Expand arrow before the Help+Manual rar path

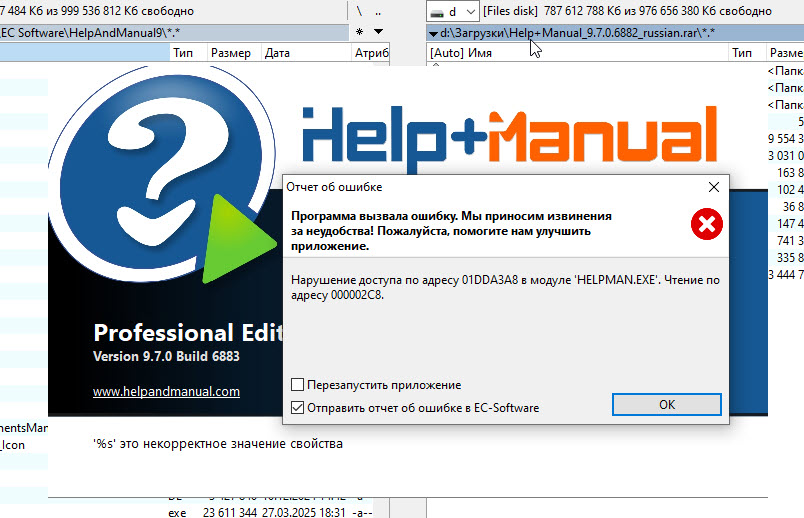pos(433,34)
